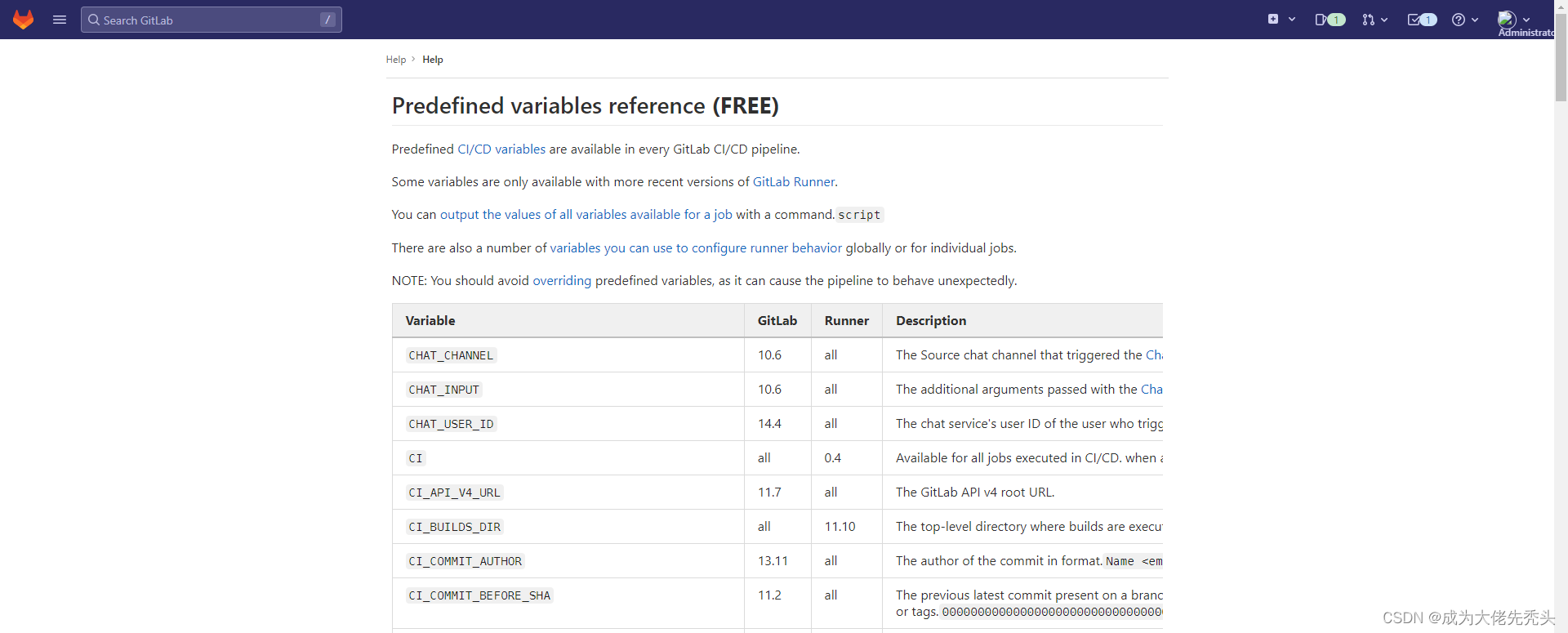This screenshot has height=633, width=1568.
Task: Click the vertical scrollbar thumb
Action: point(1561,57)
